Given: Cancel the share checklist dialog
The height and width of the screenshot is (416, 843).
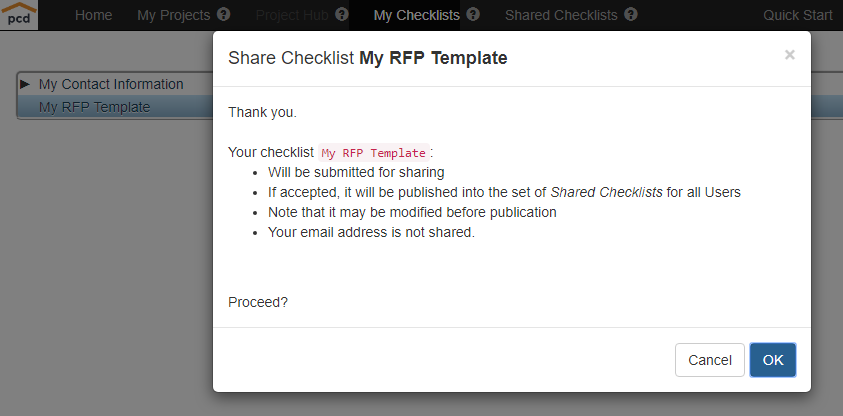Looking at the screenshot, I should point(710,360).
